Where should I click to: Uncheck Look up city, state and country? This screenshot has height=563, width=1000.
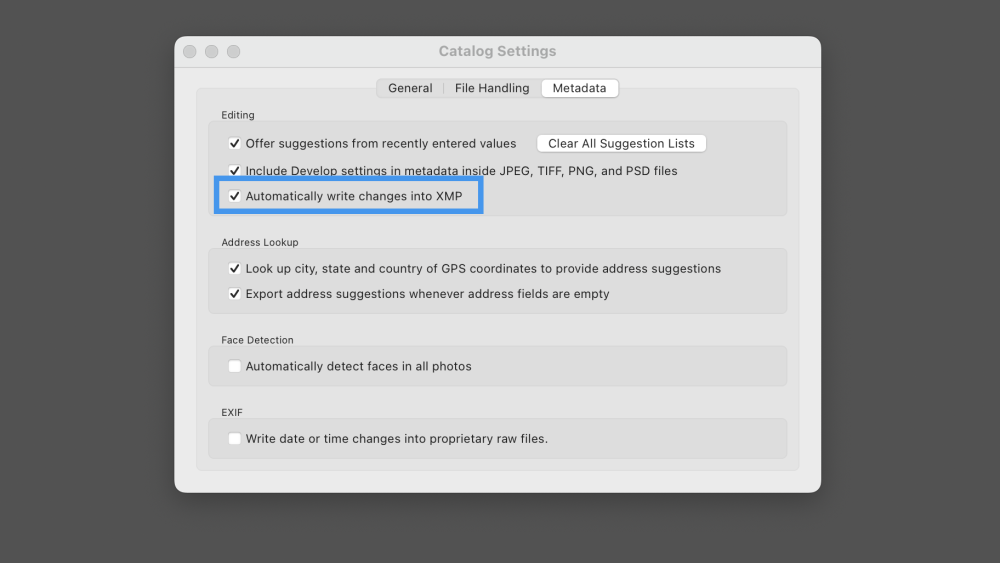(x=235, y=269)
